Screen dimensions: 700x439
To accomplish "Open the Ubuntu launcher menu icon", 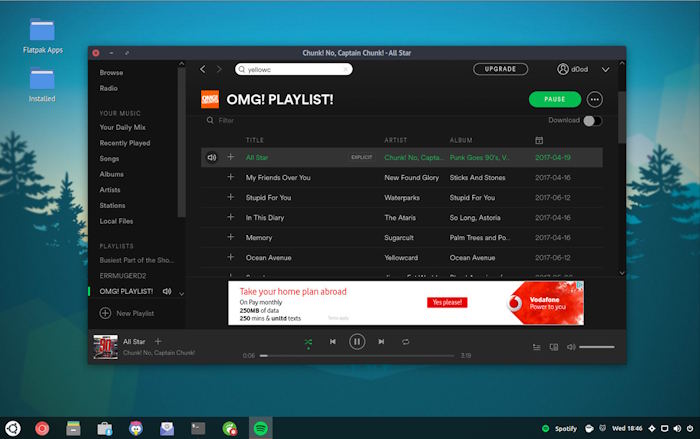I will tap(12, 429).
